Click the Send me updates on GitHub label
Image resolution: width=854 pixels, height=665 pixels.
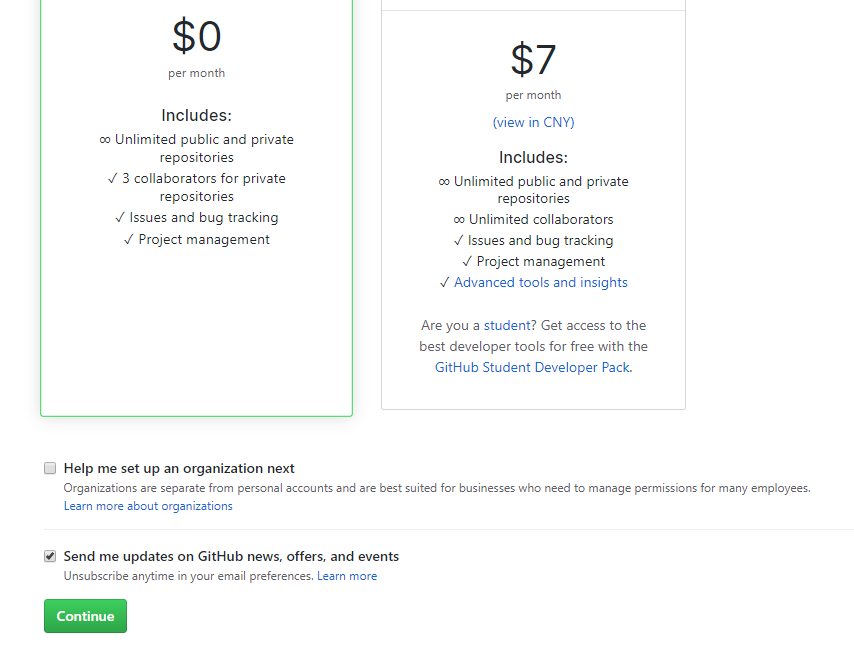[231, 556]
